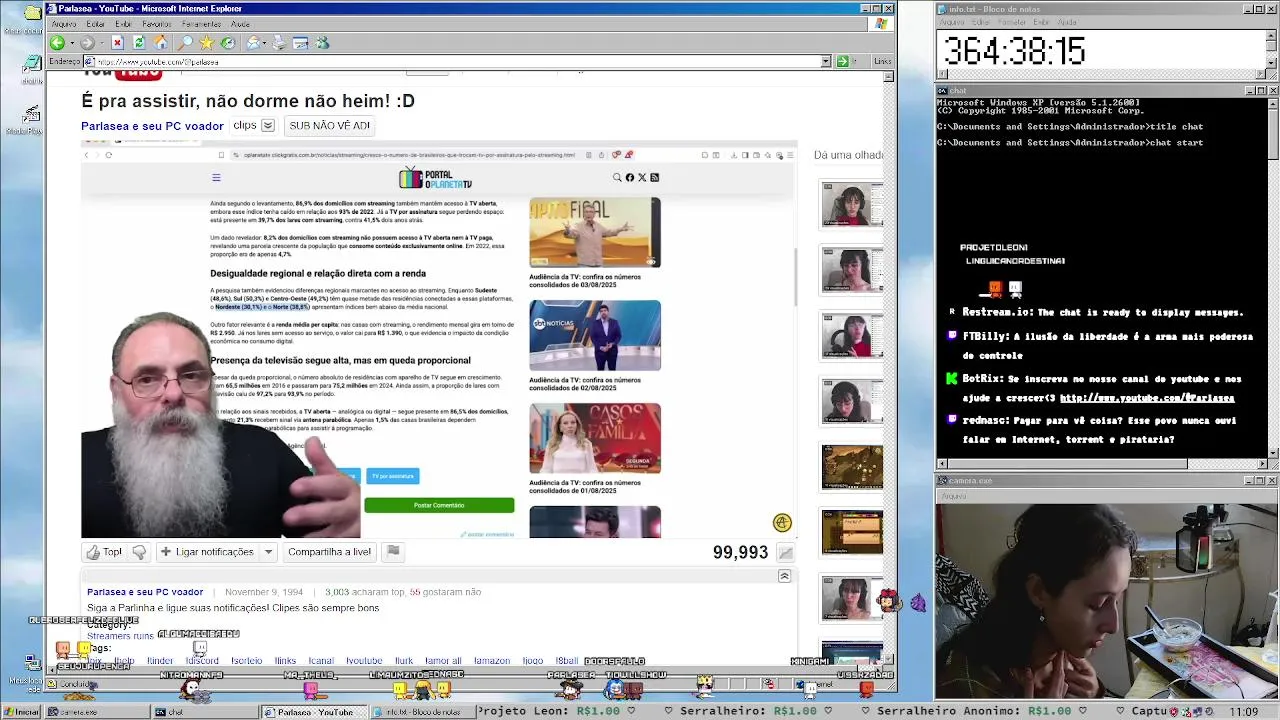Open Parlasea e seu PC voador channel link
Viewport: 1280px width, 720px height.
pos(152,126)
